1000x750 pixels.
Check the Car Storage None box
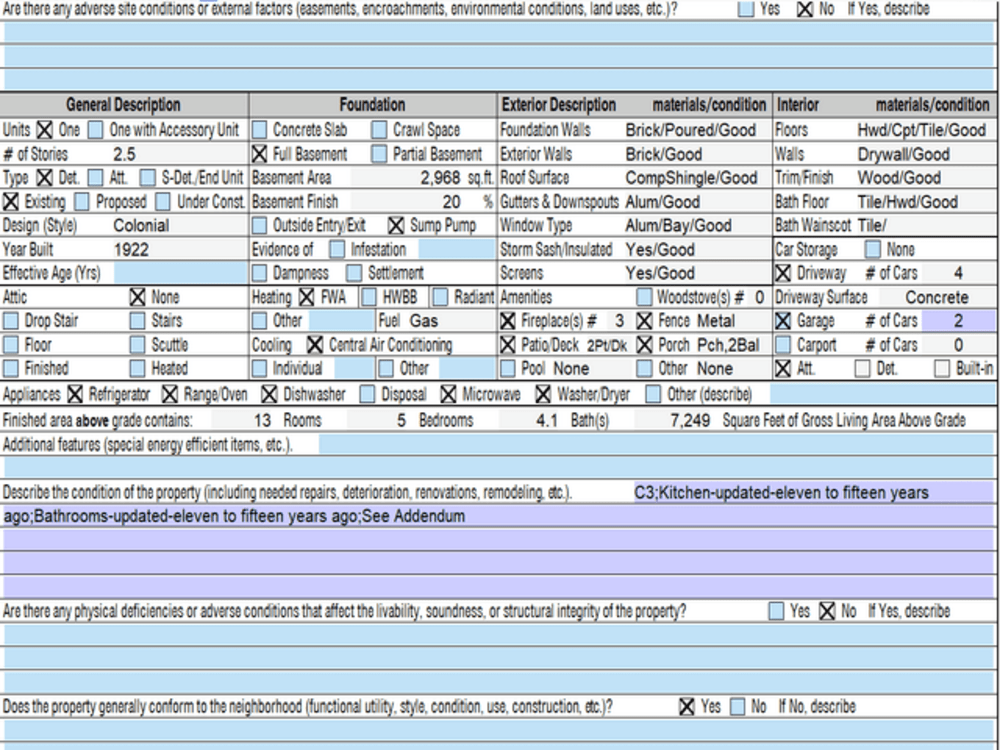pos(872,249)
